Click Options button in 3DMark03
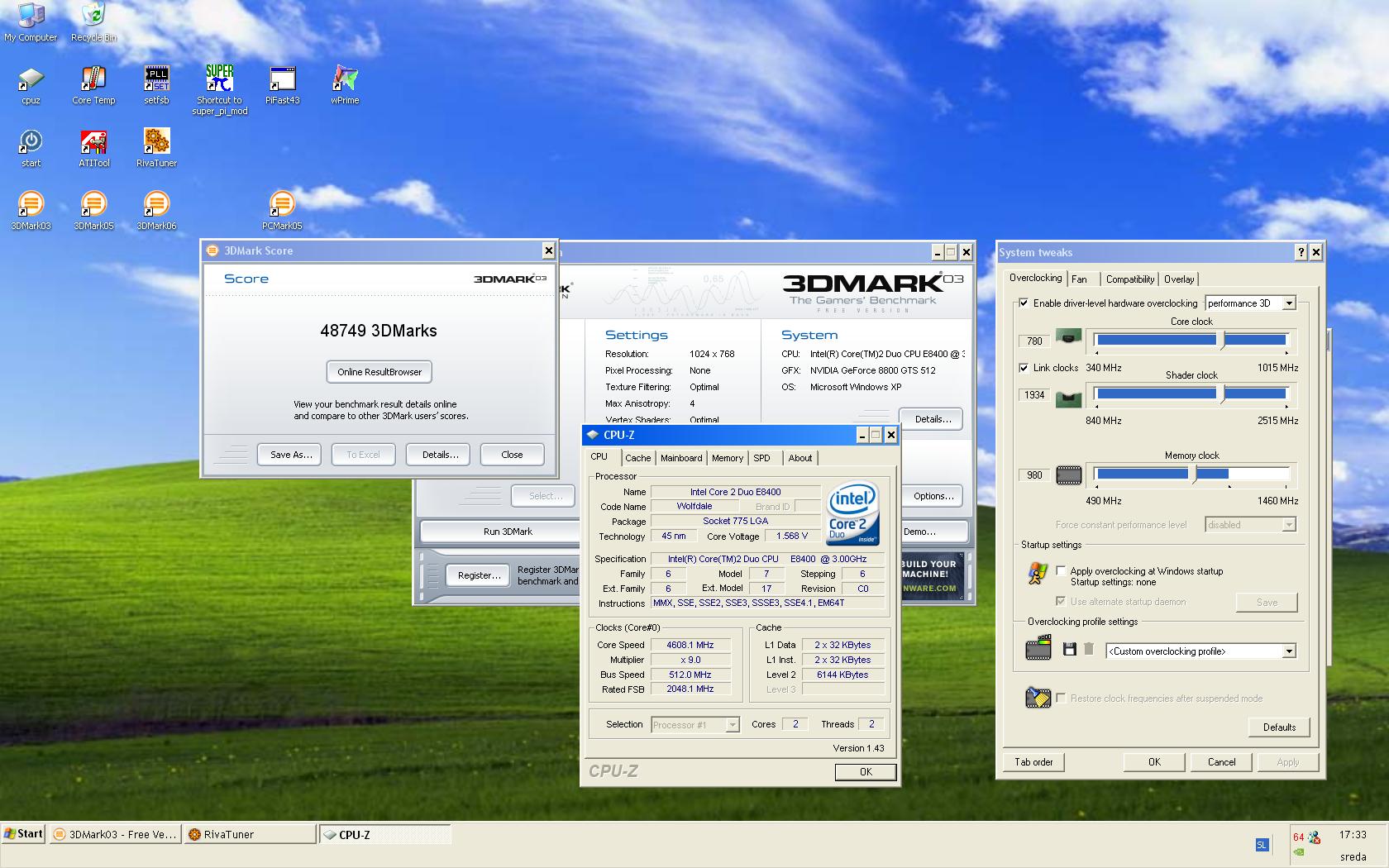The height and width of the screenshot is (868, 1389). pos(933,496)
